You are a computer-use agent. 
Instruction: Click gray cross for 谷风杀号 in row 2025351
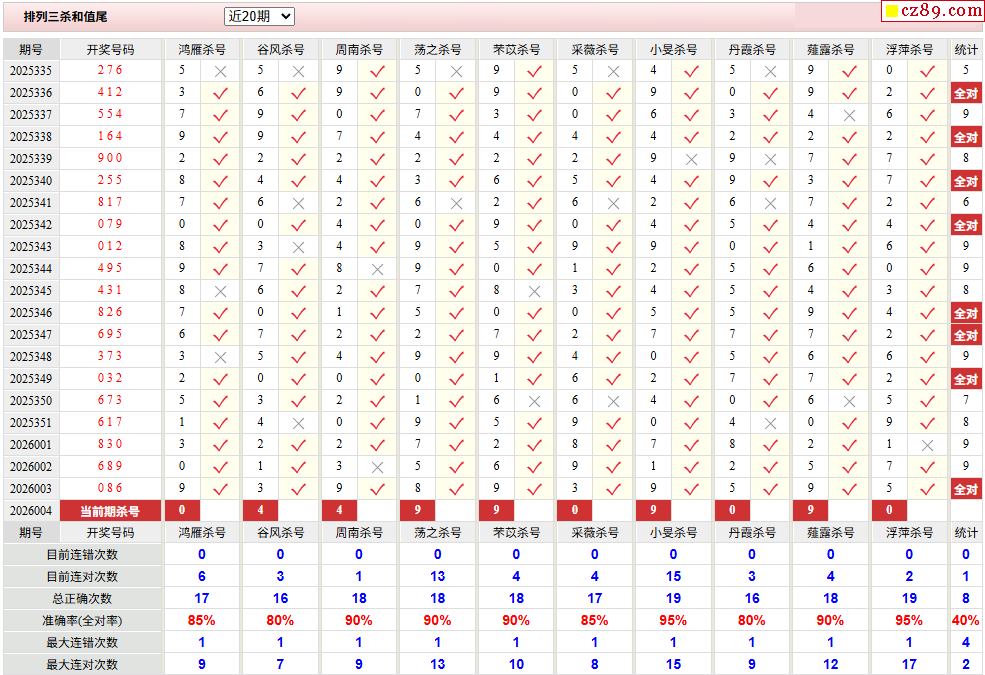[x=298, y=423]
